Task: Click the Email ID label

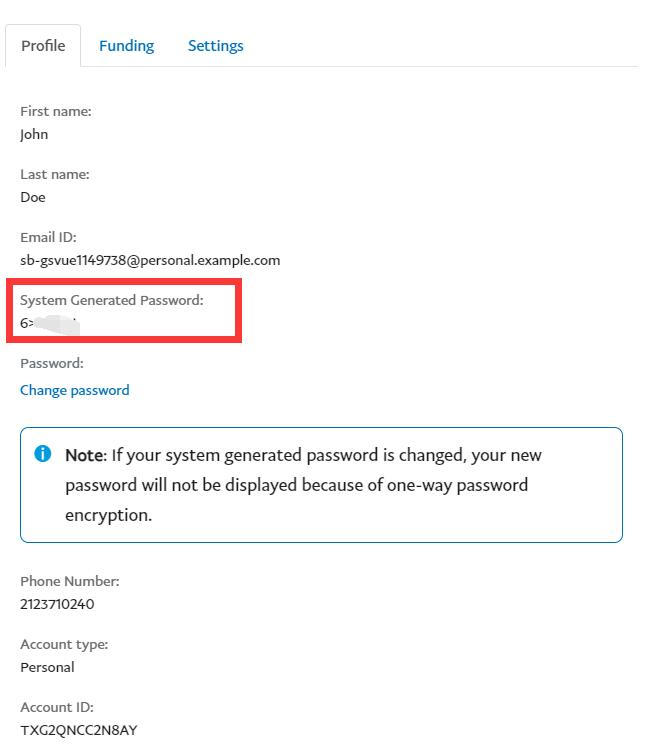Action: 48,237
